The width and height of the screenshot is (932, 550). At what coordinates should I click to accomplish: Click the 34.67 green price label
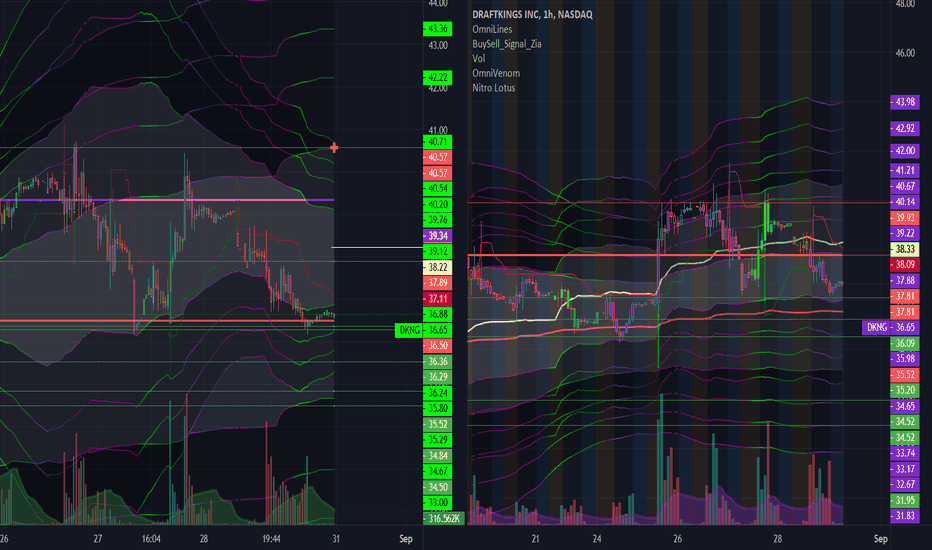(437, 472)
